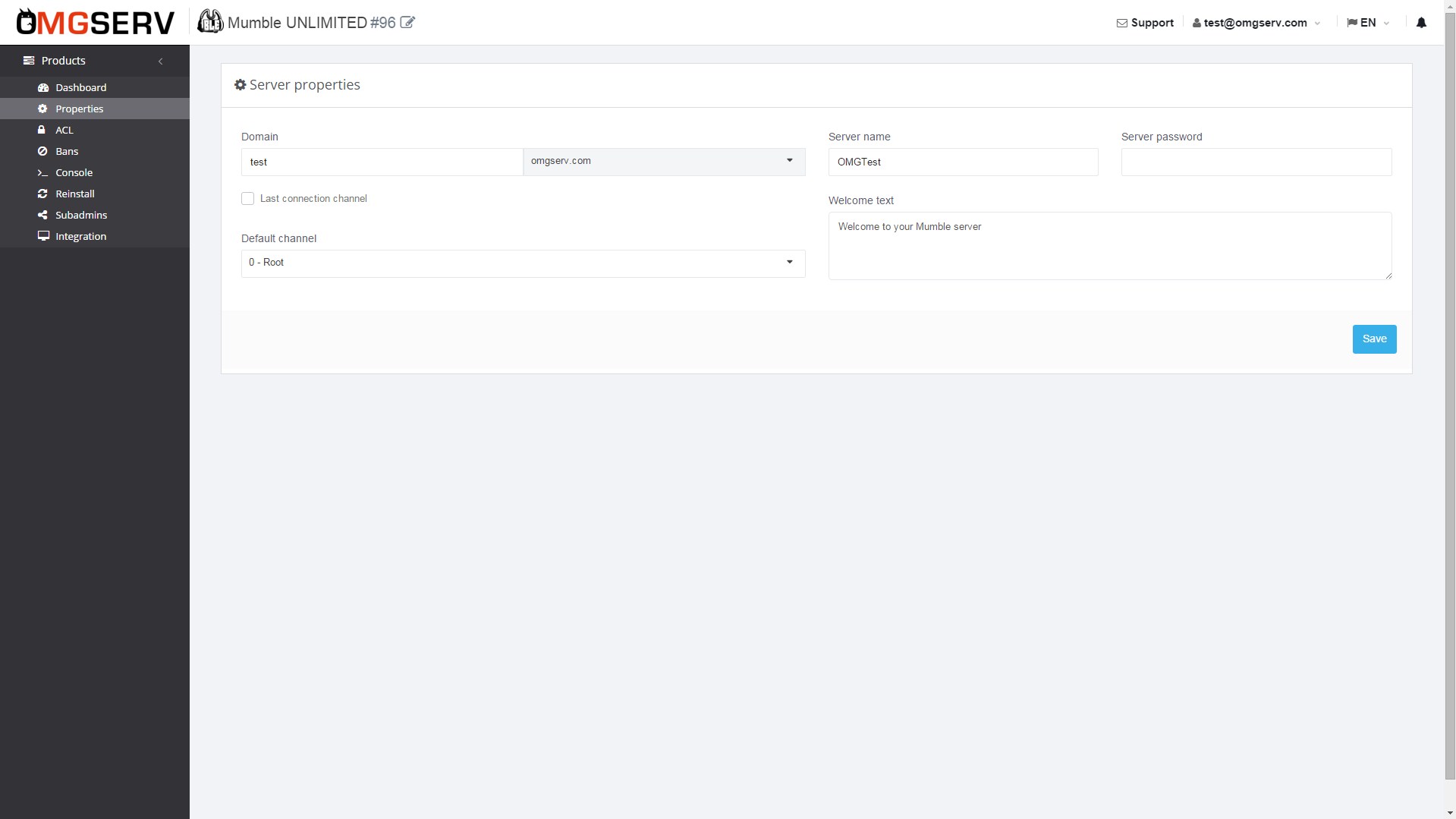Viewport: 1456px width, 819px height.
Task: Open the Support link
Action: tap(1145, 23)
